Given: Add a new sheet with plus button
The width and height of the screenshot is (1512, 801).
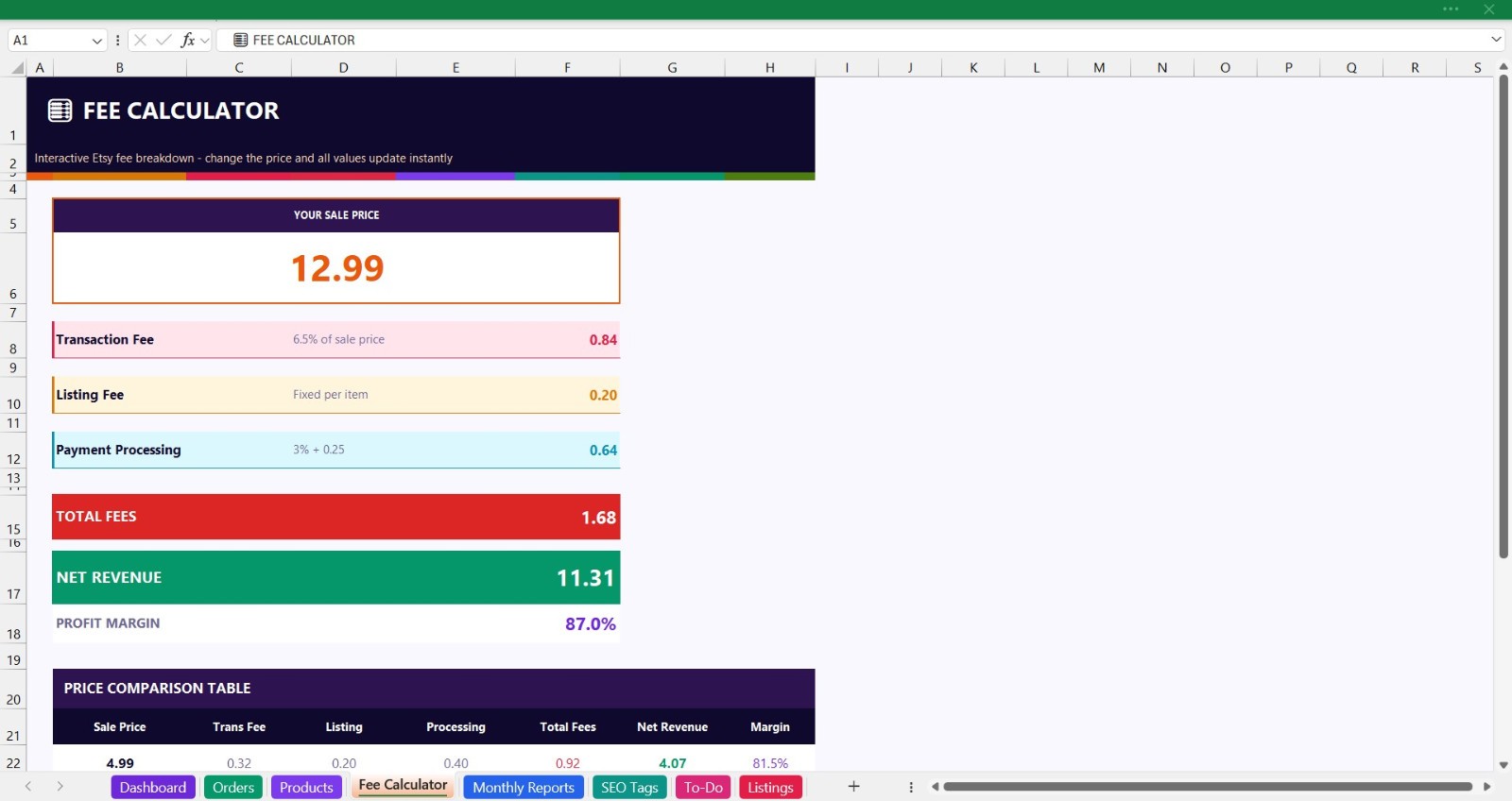Looking at the screenshot, I should click(x=853, y=786).
